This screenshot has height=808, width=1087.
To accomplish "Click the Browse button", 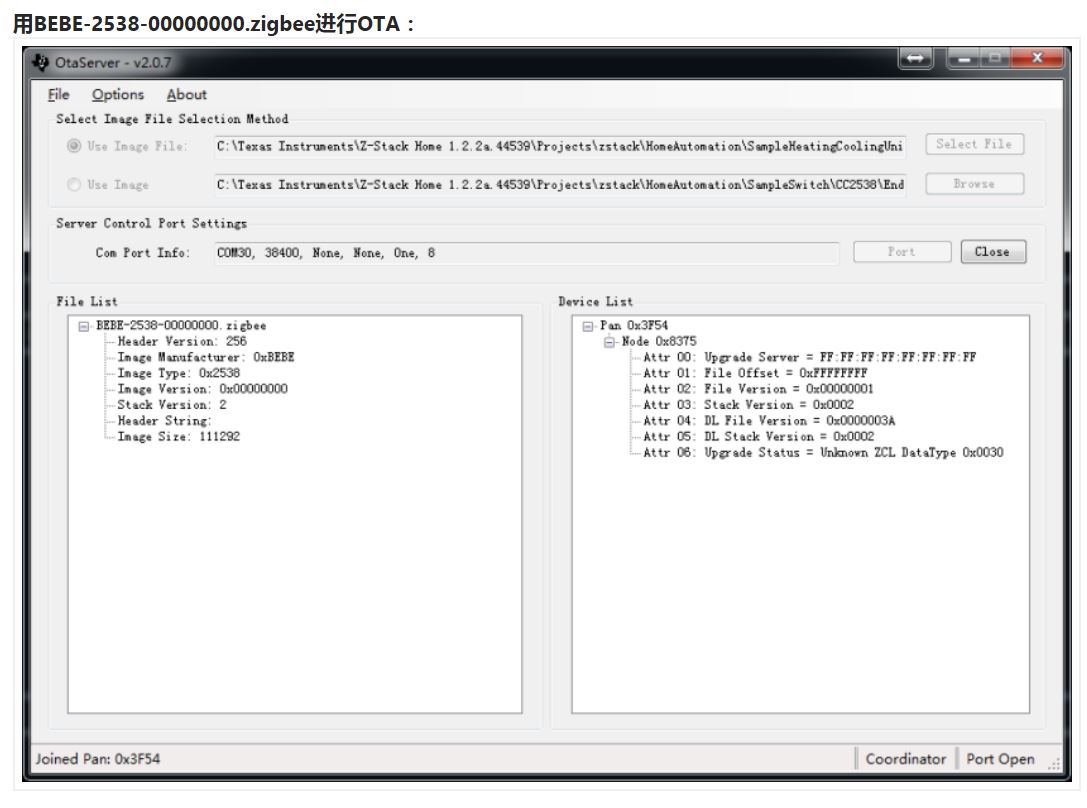I will pos(974,184).
